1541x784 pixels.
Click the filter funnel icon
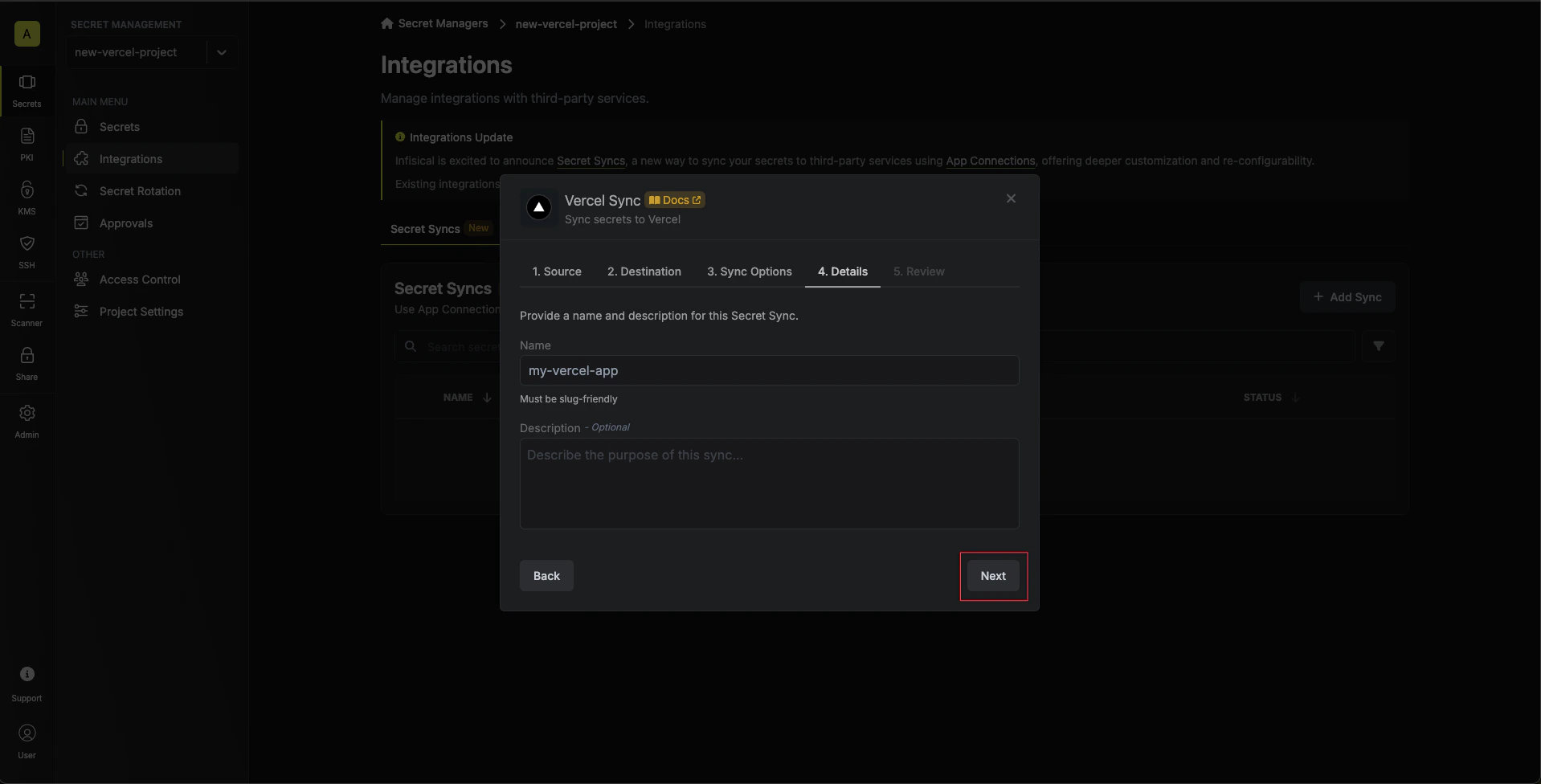[1379, 346]
